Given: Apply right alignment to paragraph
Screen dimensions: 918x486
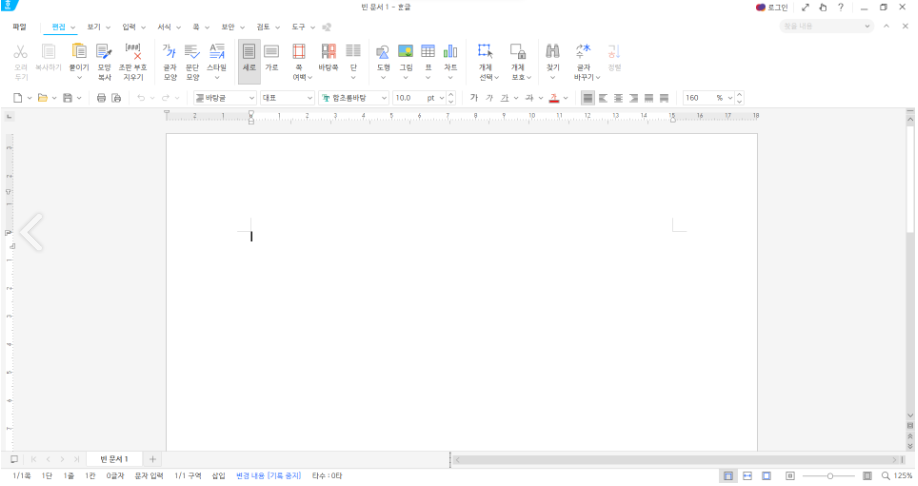Looking at the screenshot, I should [x=633, y=98].
